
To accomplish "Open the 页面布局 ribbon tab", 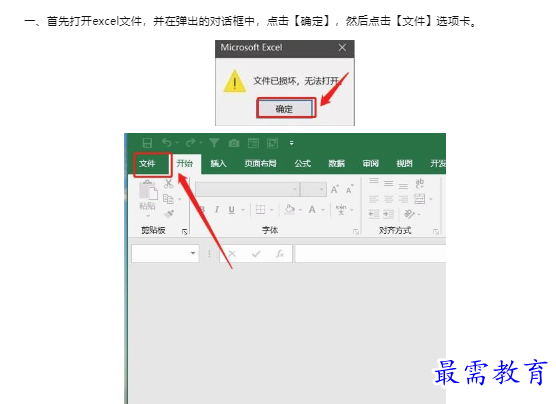I will pos(260,164).
